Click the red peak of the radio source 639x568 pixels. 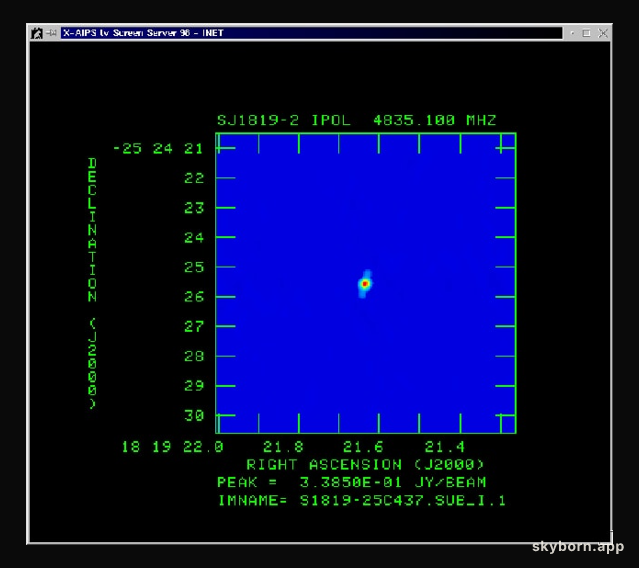tap(365, 284)
